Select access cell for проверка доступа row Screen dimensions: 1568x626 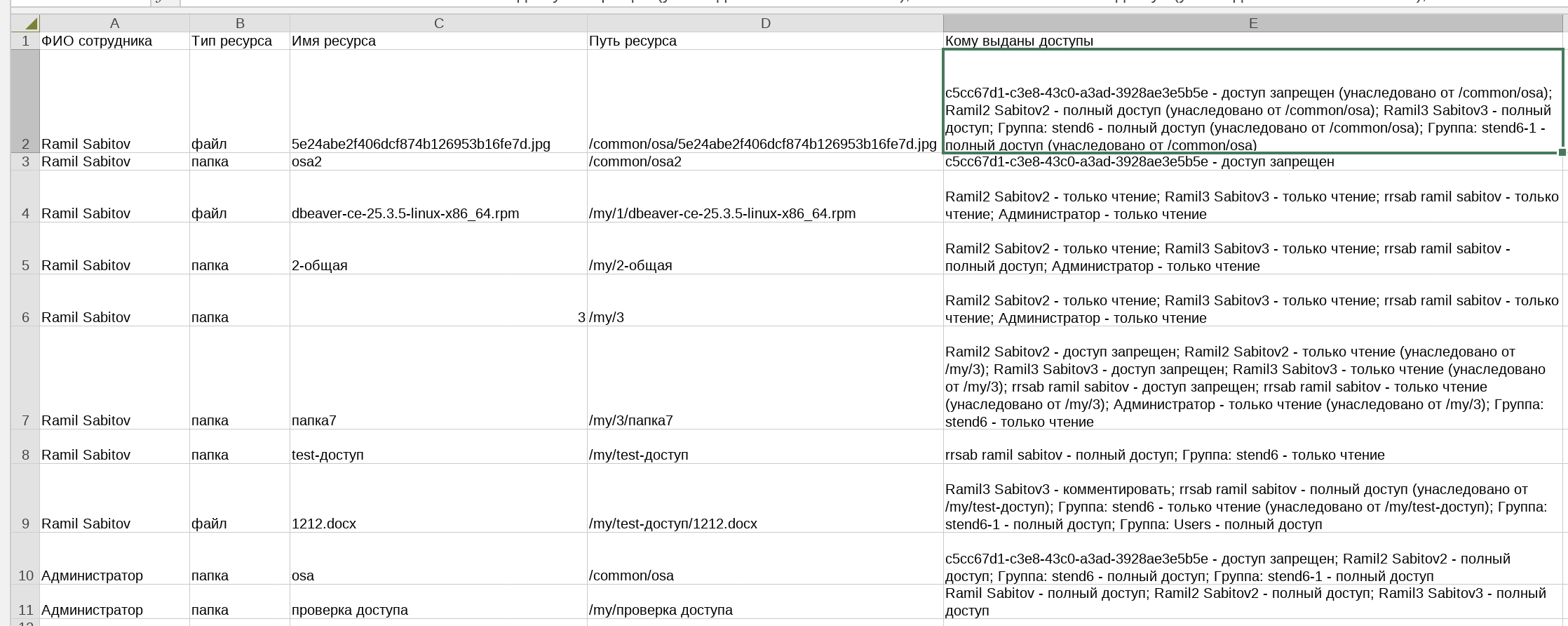[1253, 601]
